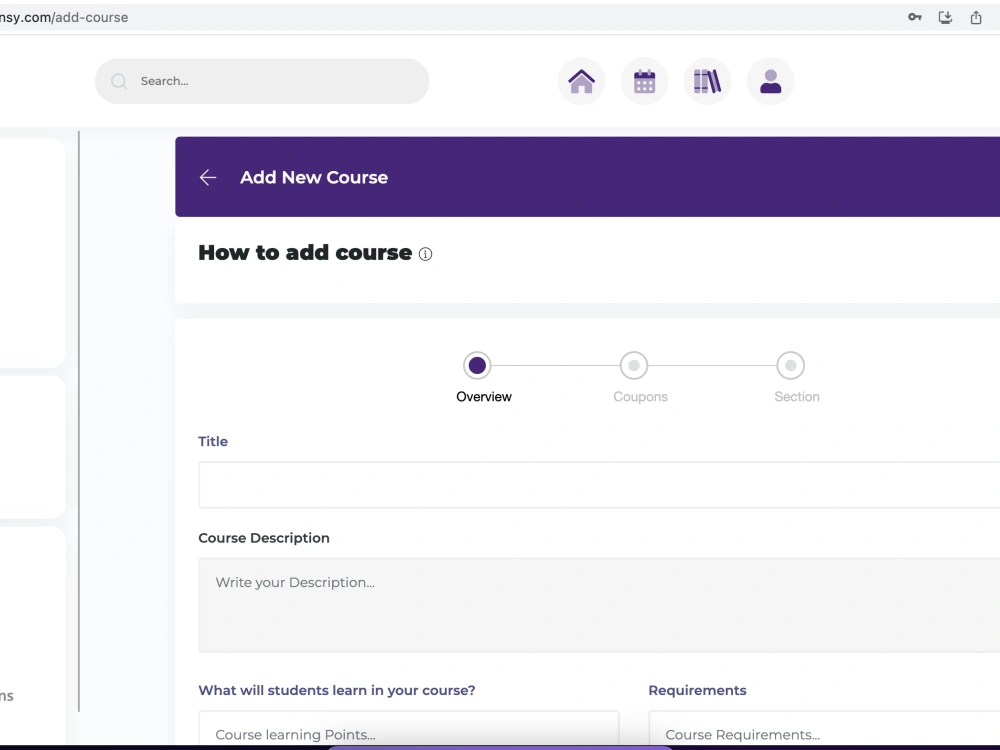The image size is (1000, 750).
Task: Click the install app icon in address bar
Action: [945, 17]
